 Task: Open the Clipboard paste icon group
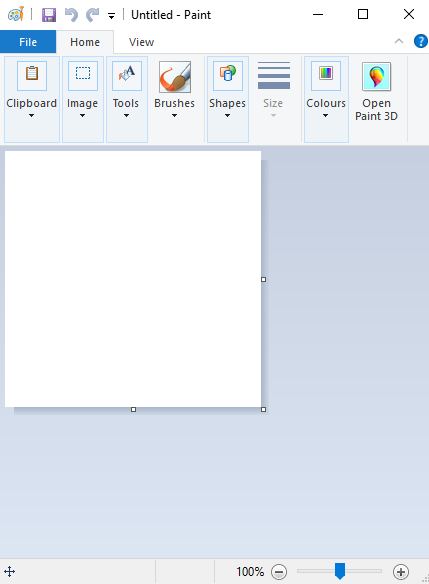tap(32, 76)
